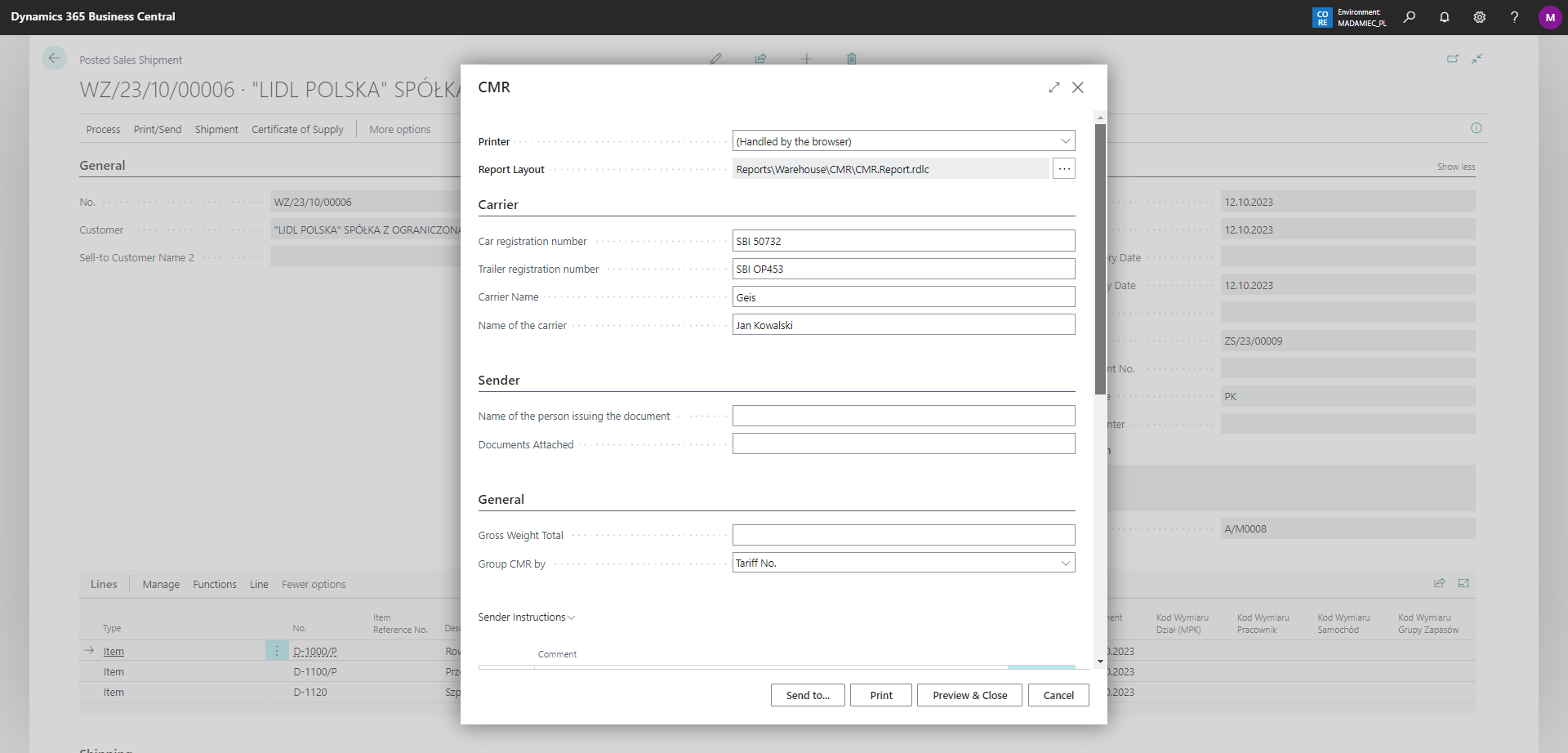
Task: Click the Item type link in first row
Action: click(x=114, y=651)
